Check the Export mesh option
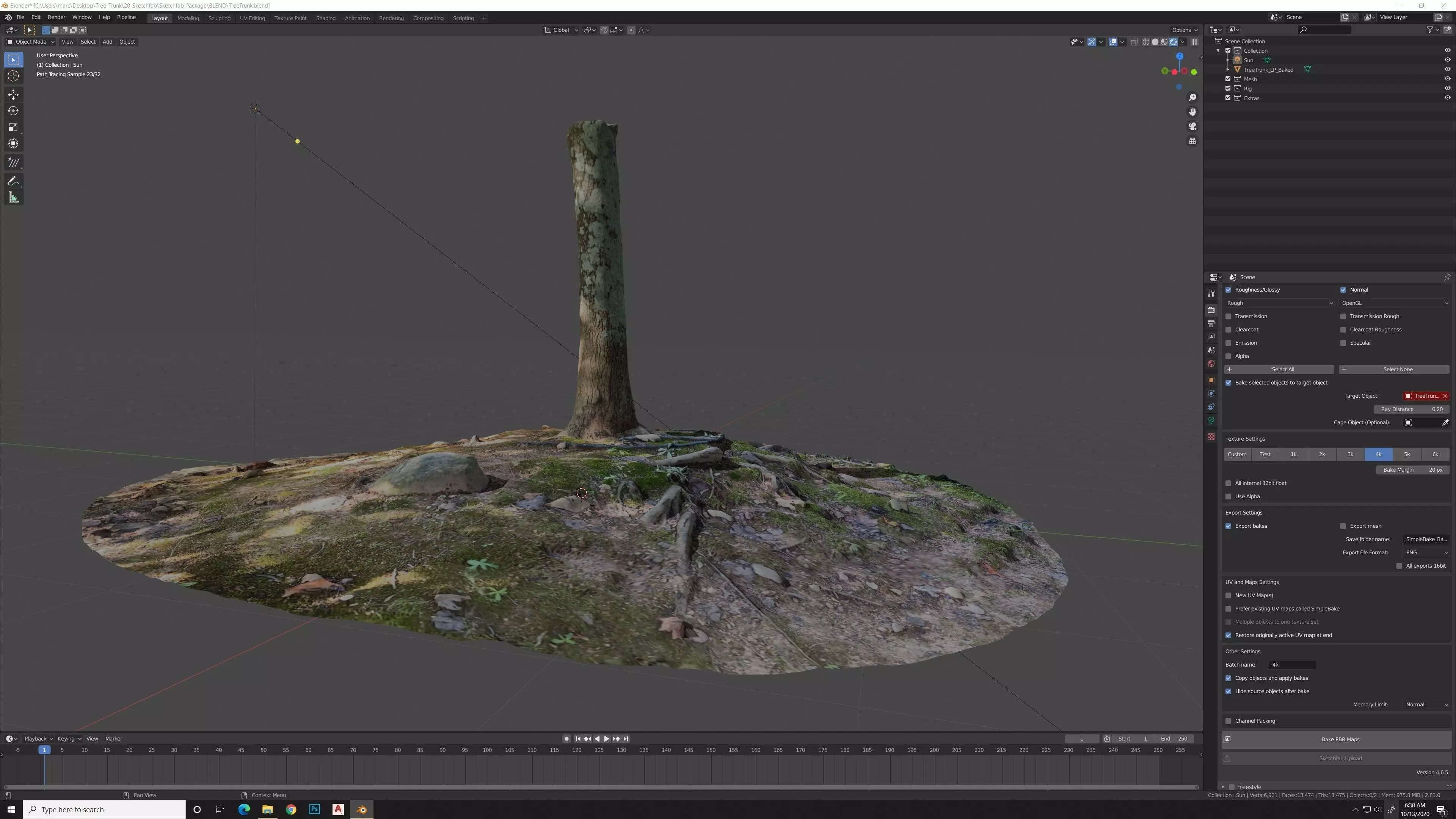 coord(1343,526)
